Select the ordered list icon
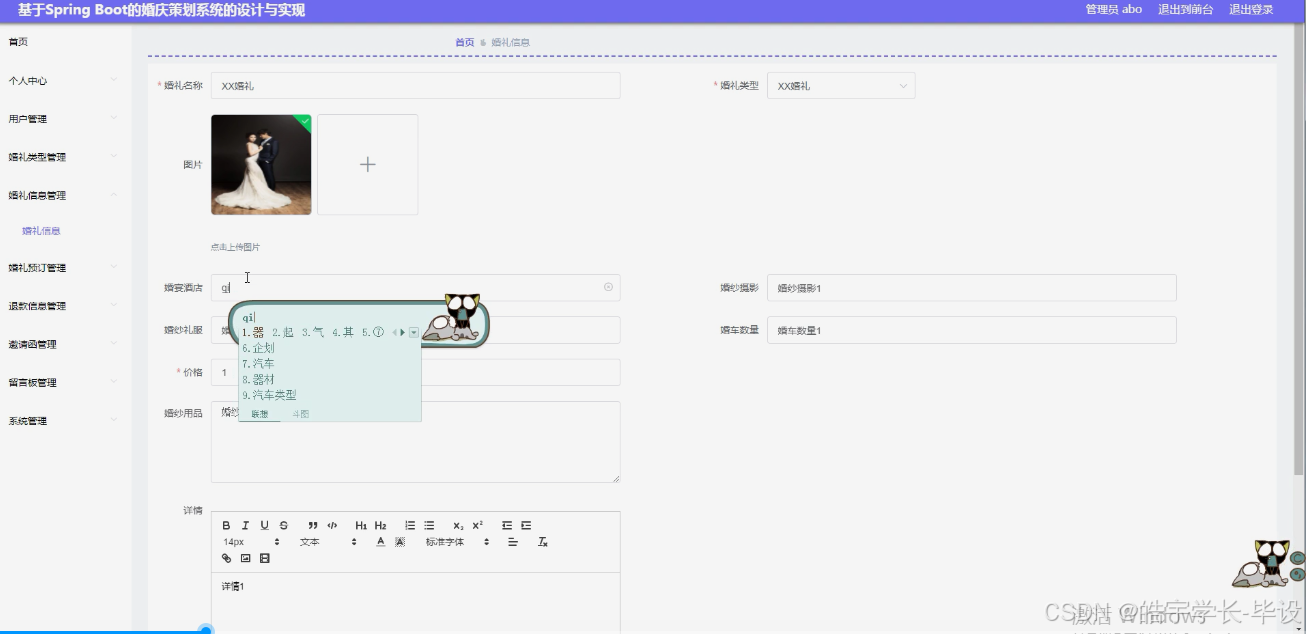1306x634 pixels. (x=410, y=524)
